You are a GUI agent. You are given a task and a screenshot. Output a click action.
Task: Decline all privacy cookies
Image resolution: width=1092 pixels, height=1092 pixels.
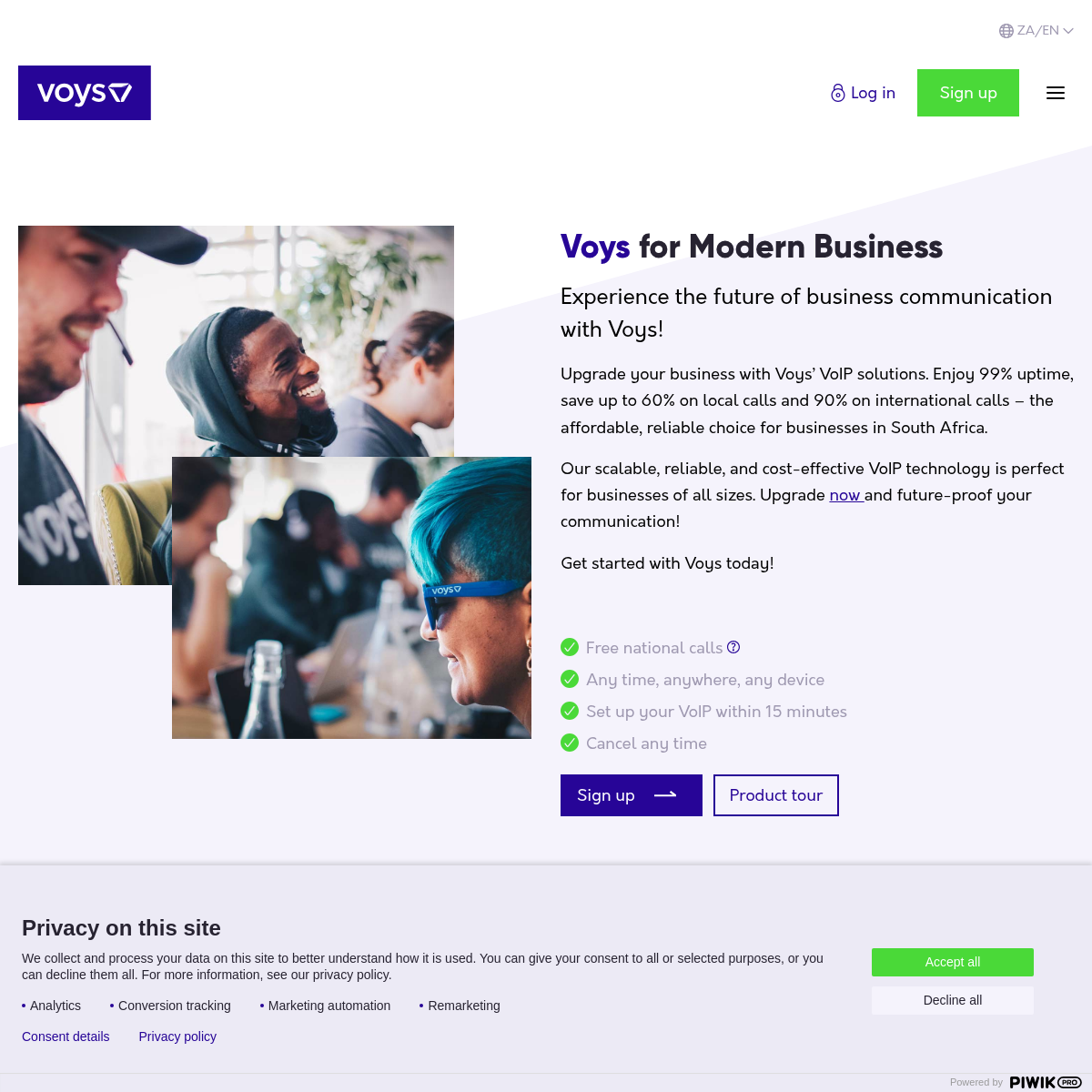(x=953, y=1000)
